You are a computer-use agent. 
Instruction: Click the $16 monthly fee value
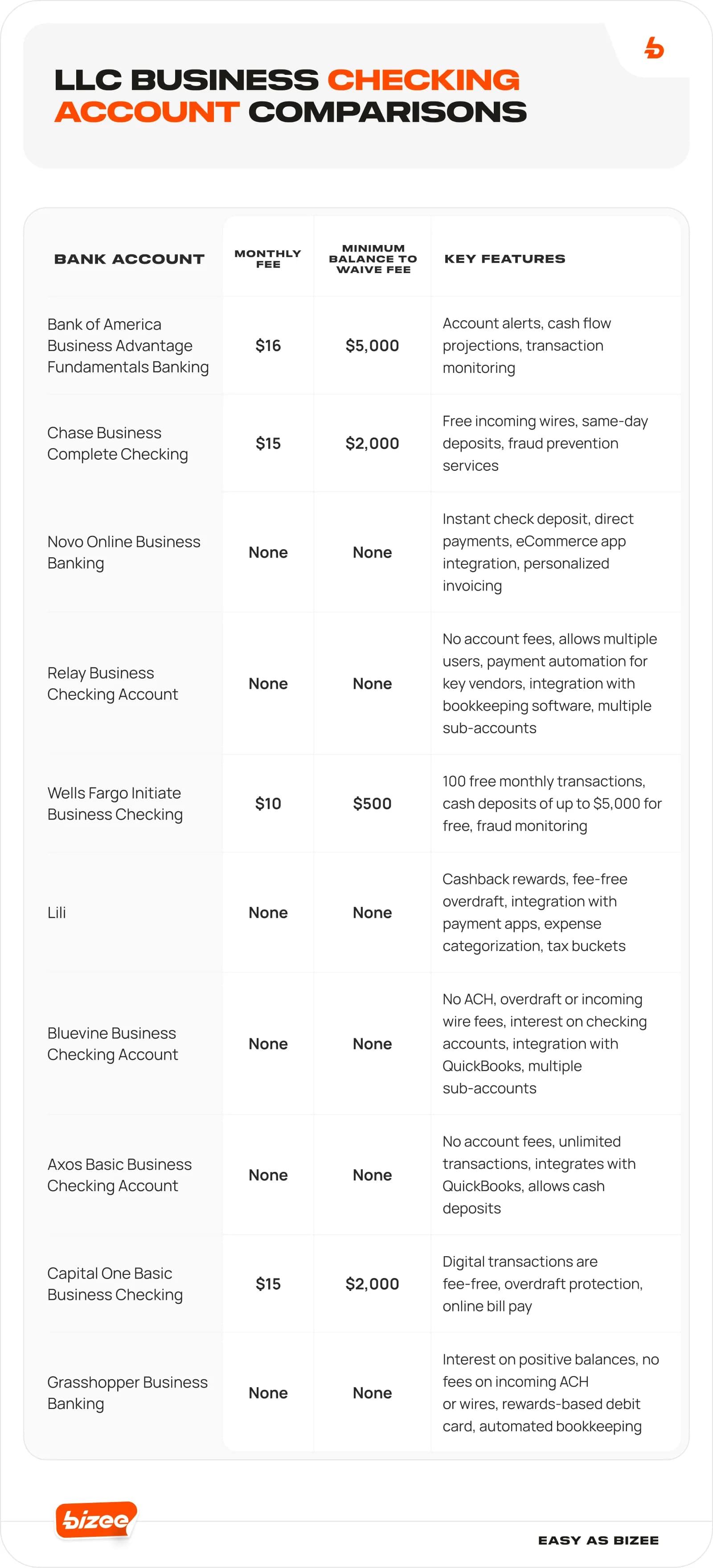tap(268, 346)
